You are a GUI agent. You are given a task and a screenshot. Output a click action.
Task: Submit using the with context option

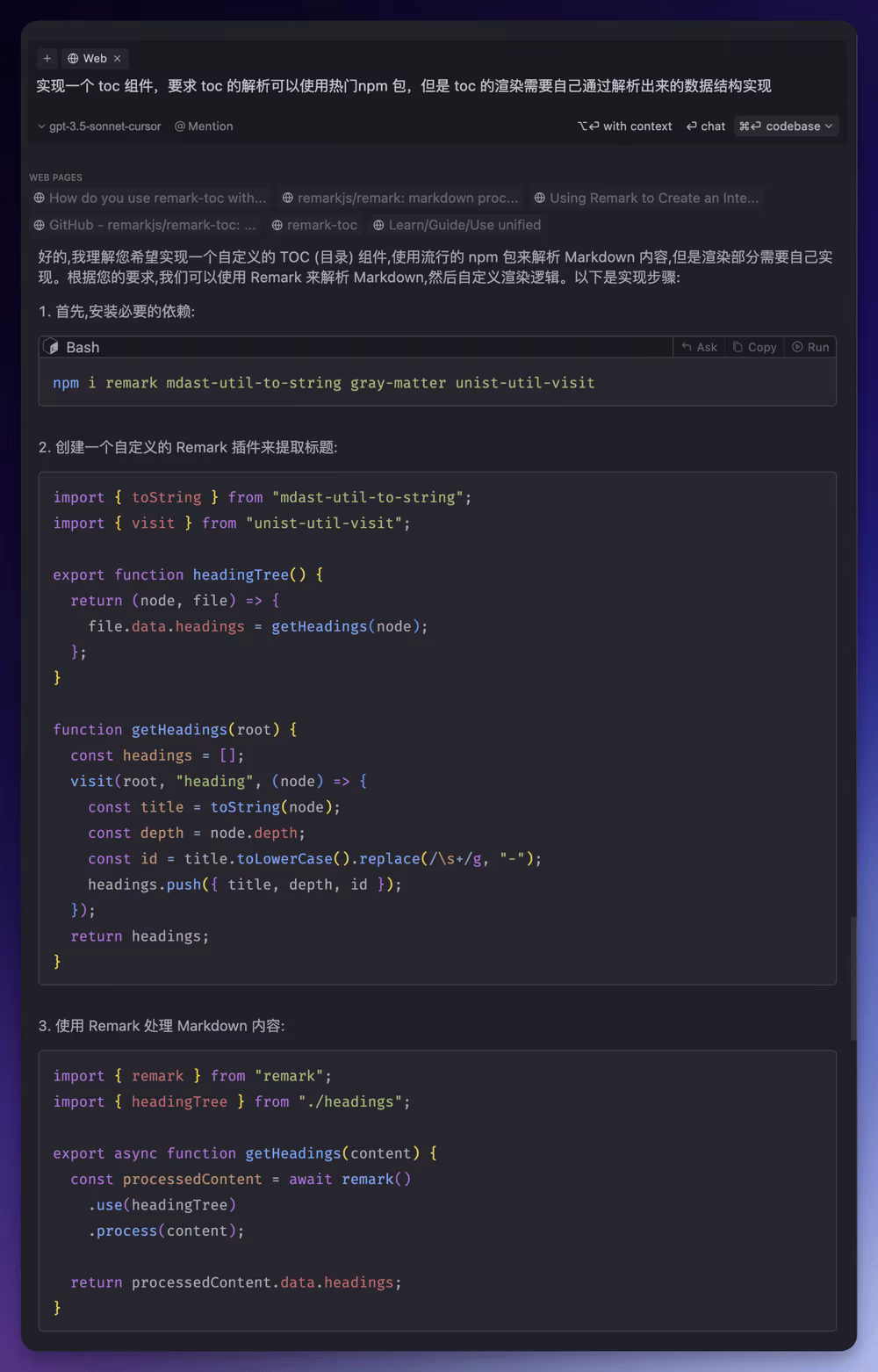click(625, 126)
